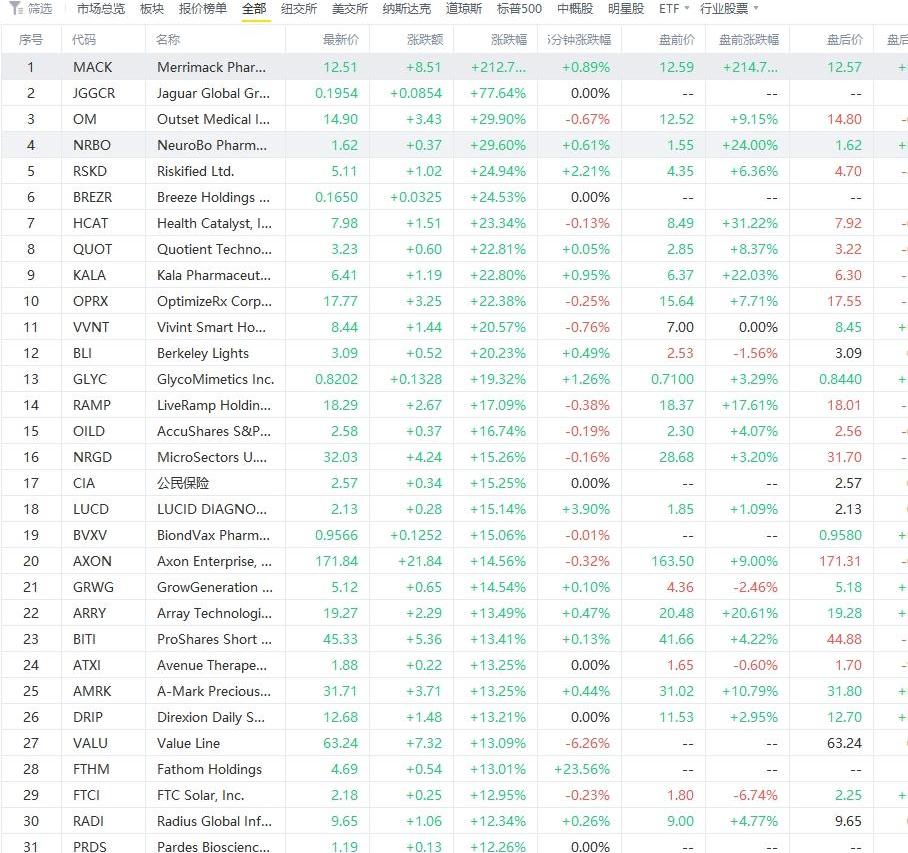Select the NRBO ticker code
This screenshot has height=853, width=908.
tap(91, 145)
